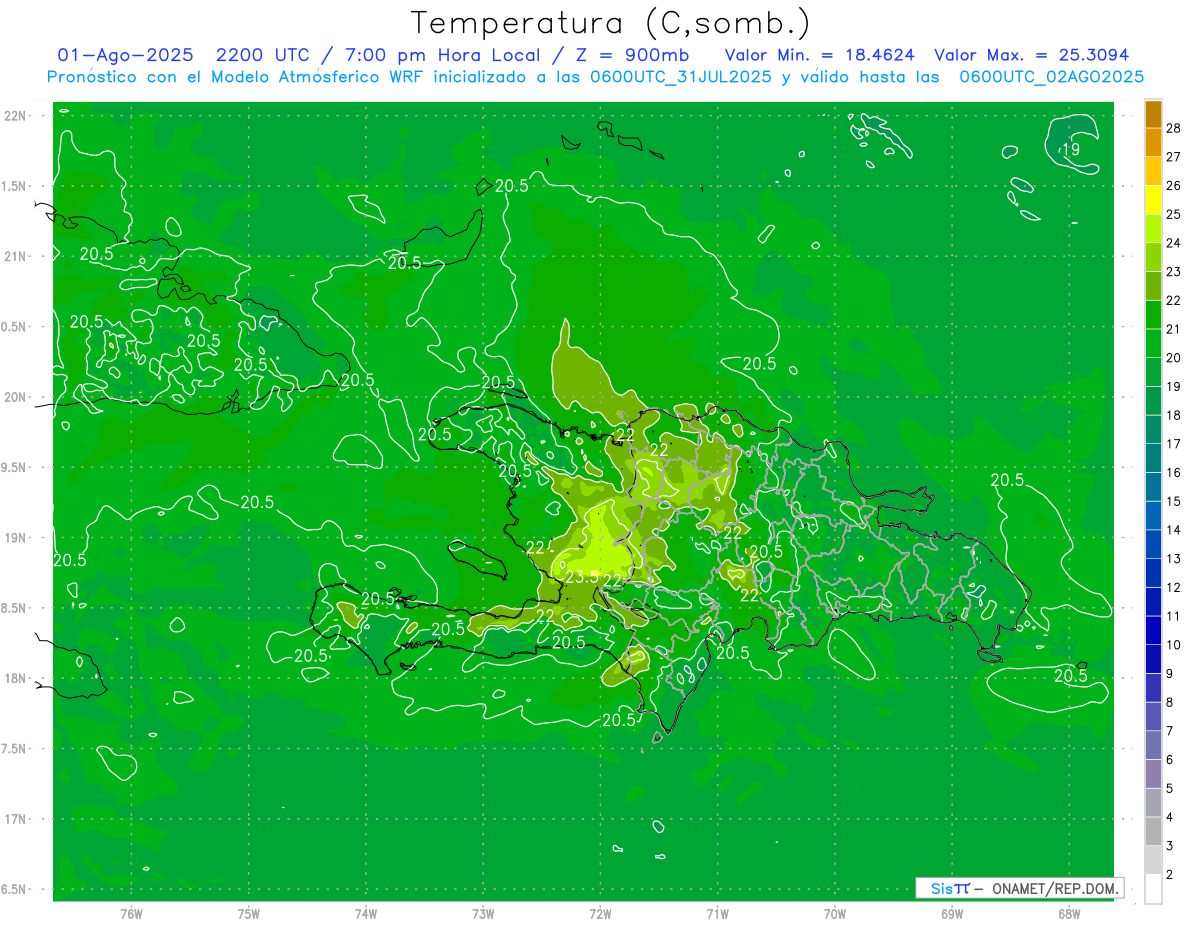Click the '69W' longitude label
This screenshot has width=1200, height=927.
tap(952, 913)
